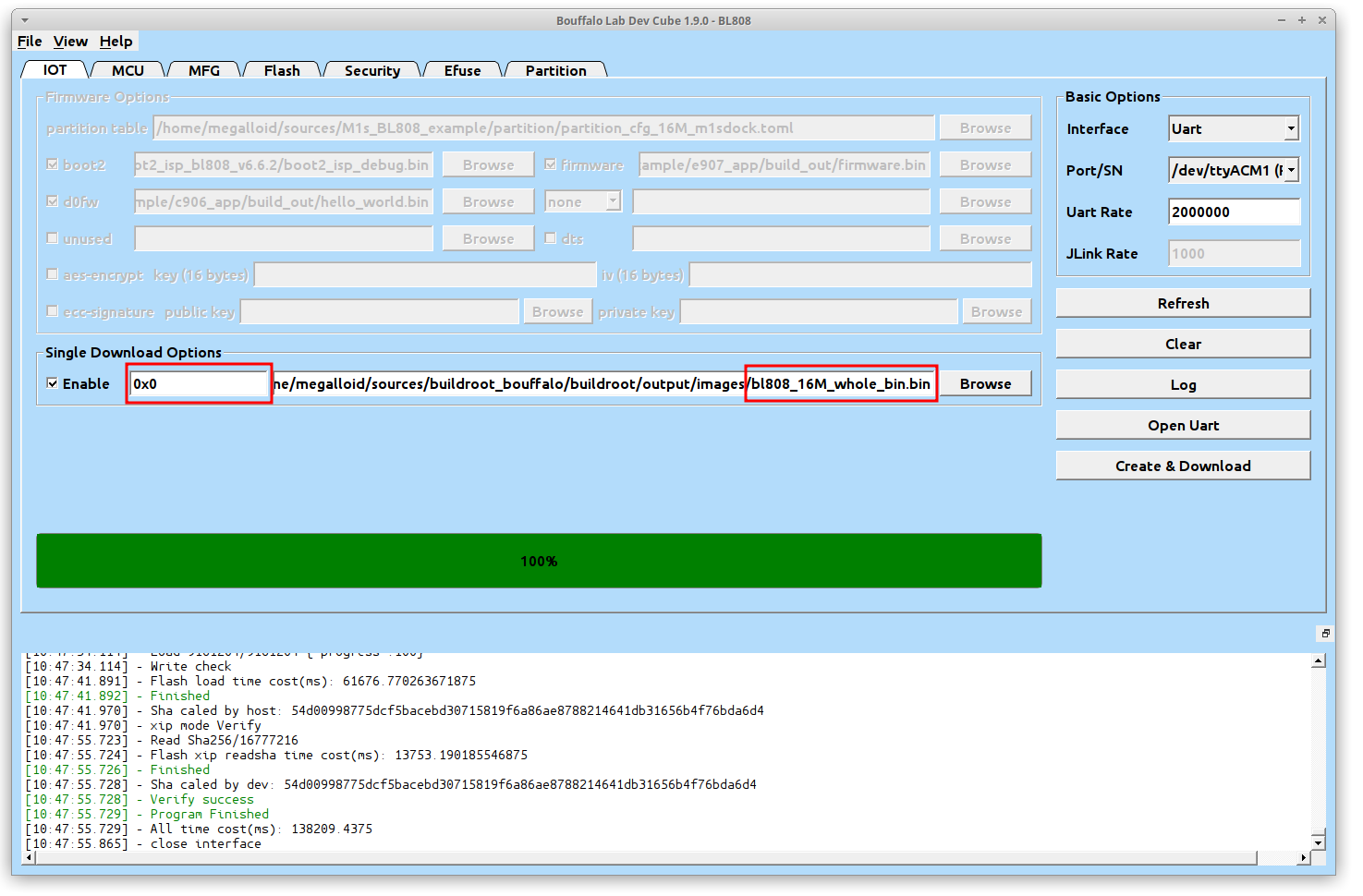Screen dimensions: 1363x896
Task: Click the partition table path field
Action: coord(543,127)
